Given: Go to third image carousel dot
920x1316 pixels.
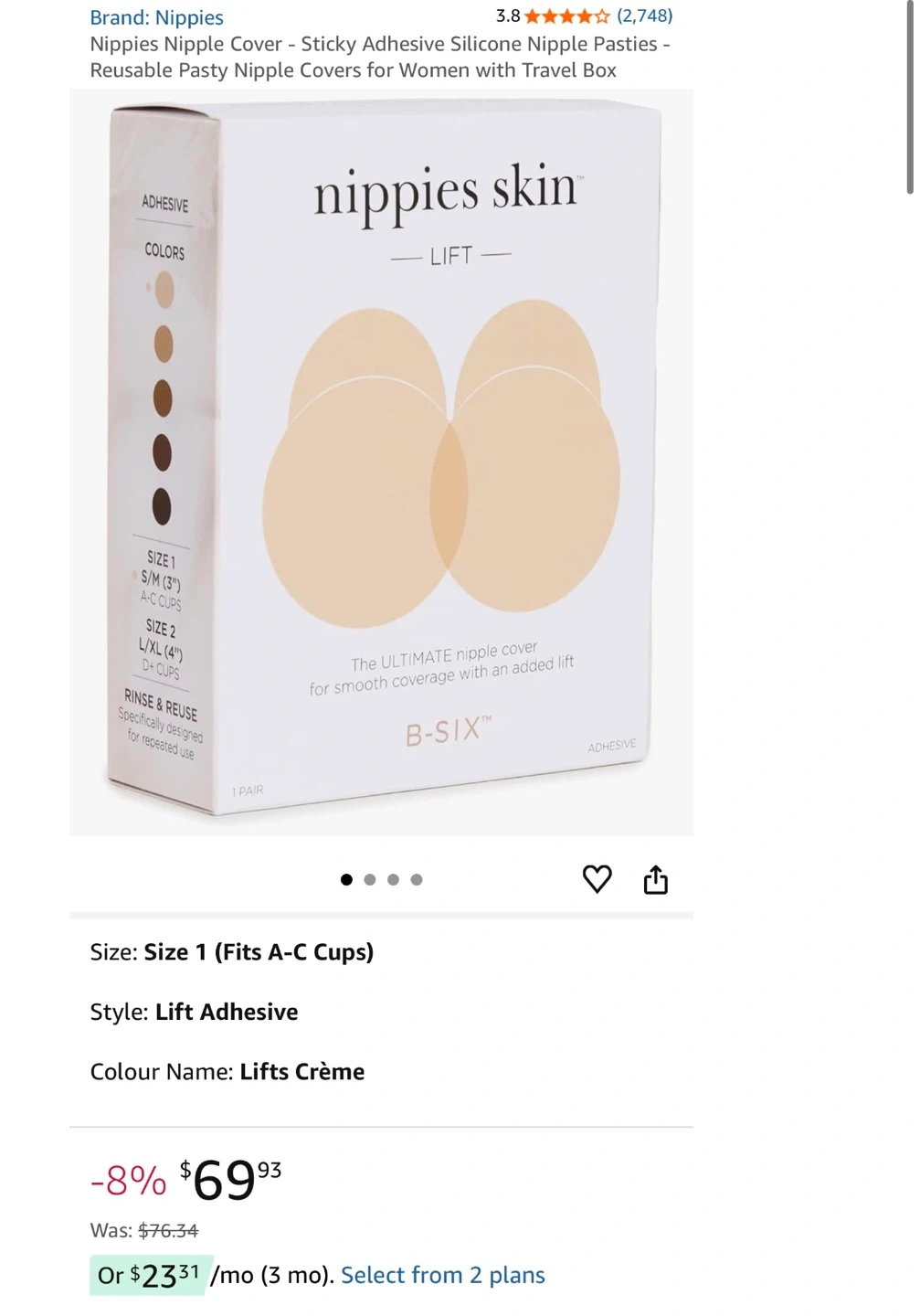Looking at the screenshot, I should 393,880.
